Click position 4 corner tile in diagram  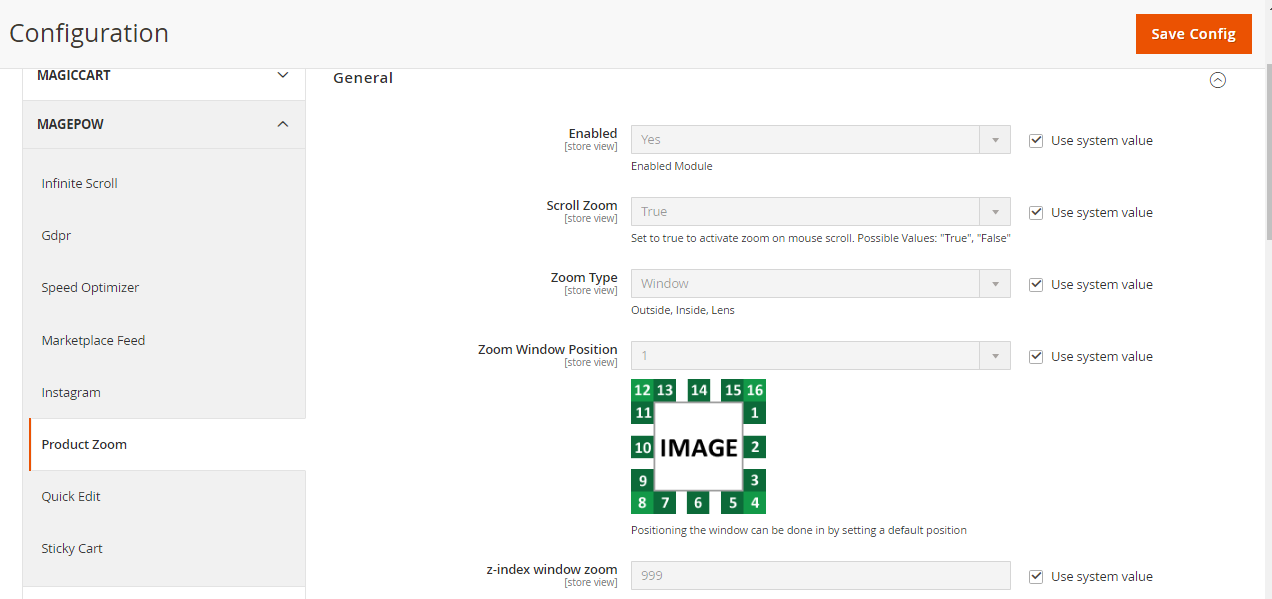(x=755, y=503)
